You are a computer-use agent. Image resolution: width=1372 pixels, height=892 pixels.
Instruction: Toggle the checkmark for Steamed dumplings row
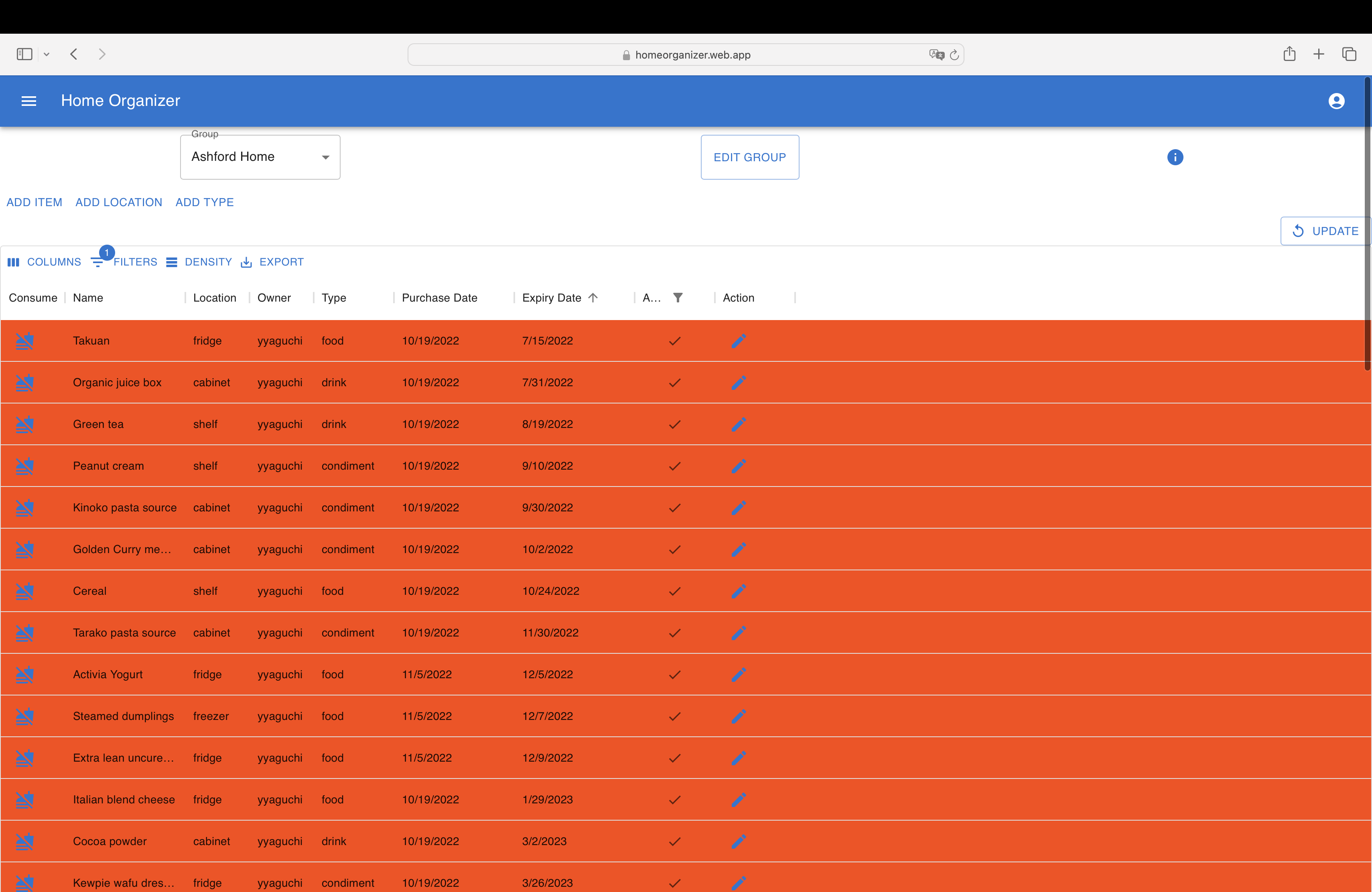(674, 716)
